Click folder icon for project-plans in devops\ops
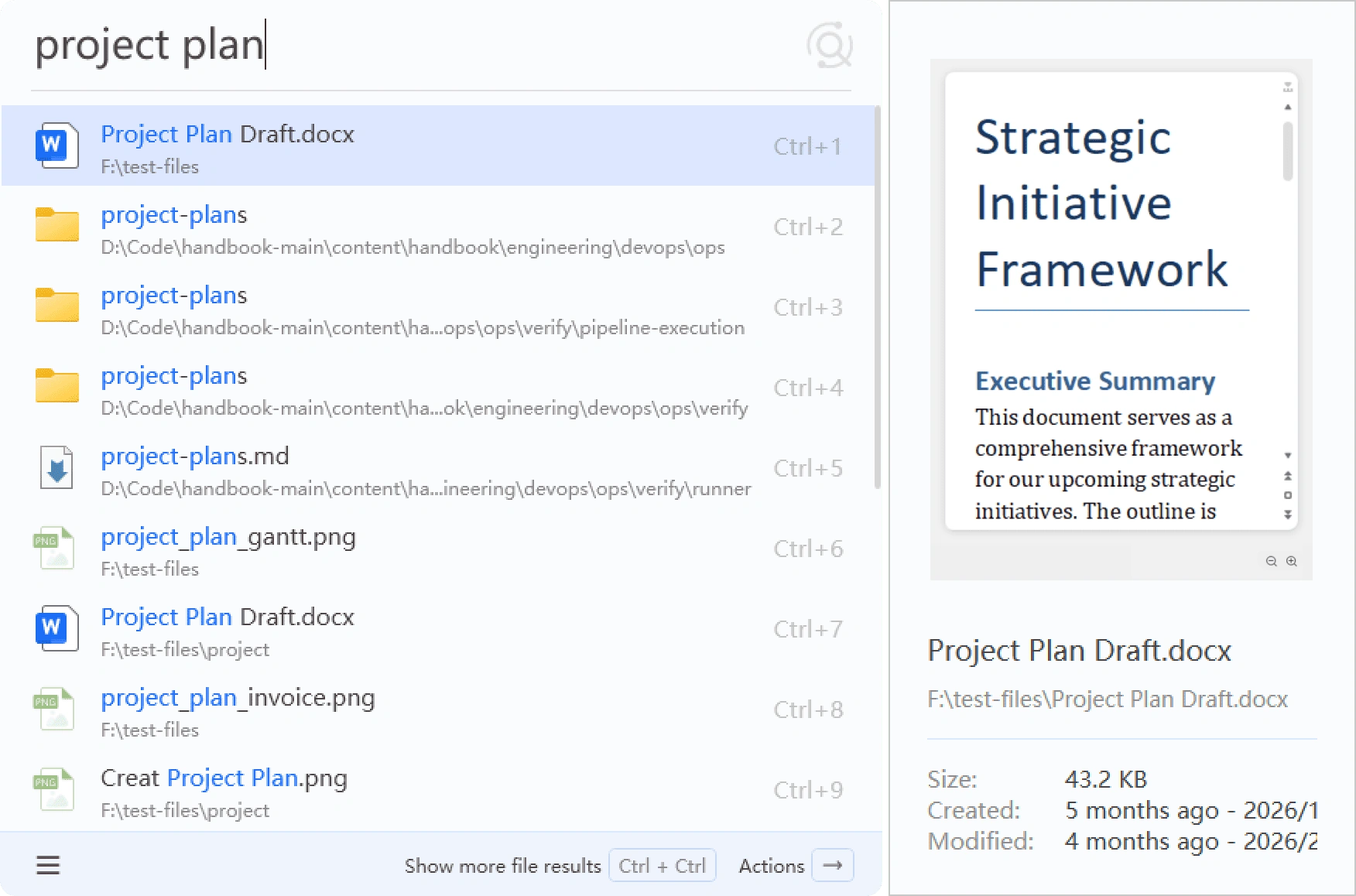The image size is (1356, 896). (x=57, y=224)
